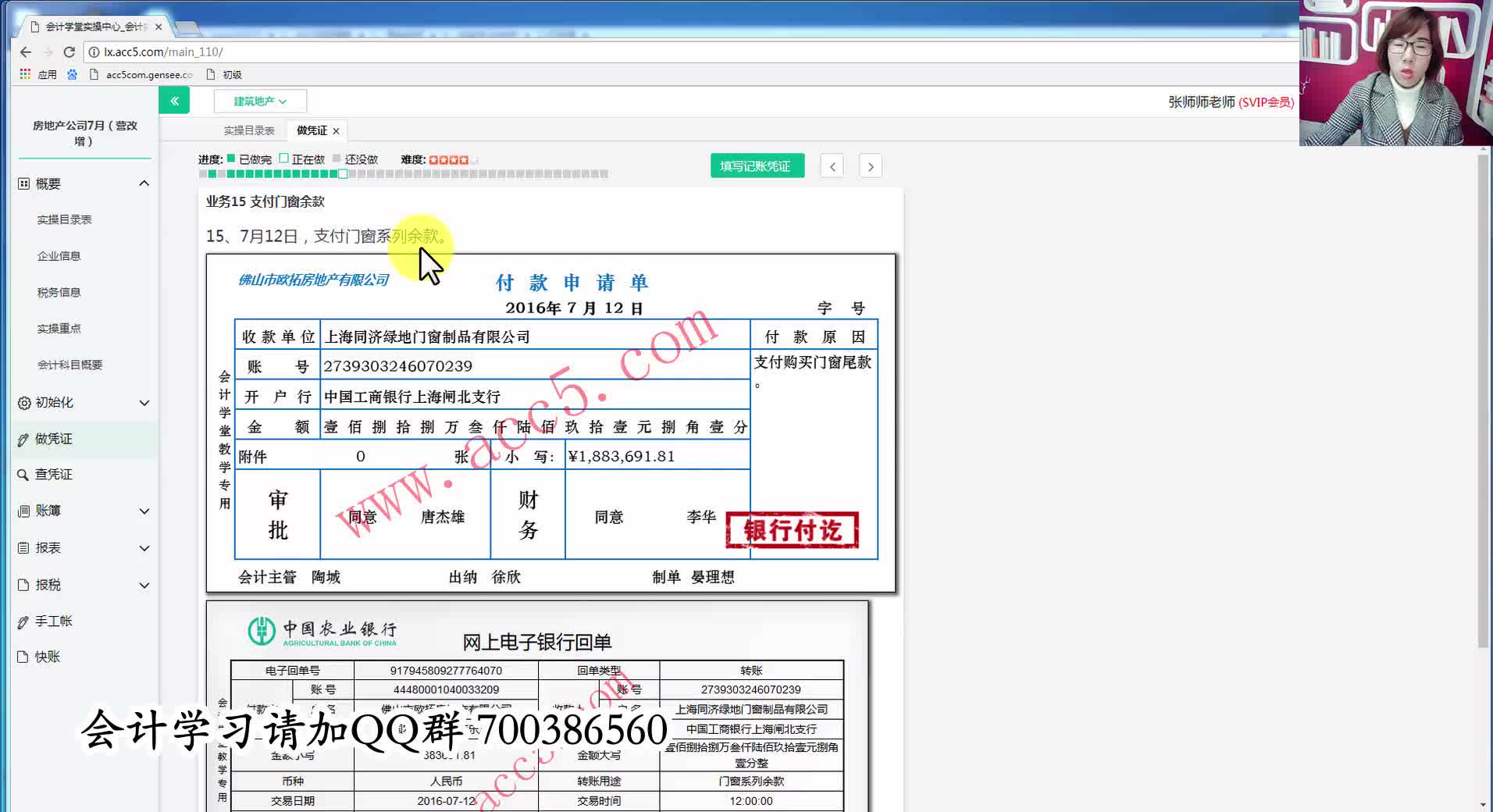The image size is (1493, 812).
Task: Click the 账簿 ledger icon
Action: pos(23,511)
